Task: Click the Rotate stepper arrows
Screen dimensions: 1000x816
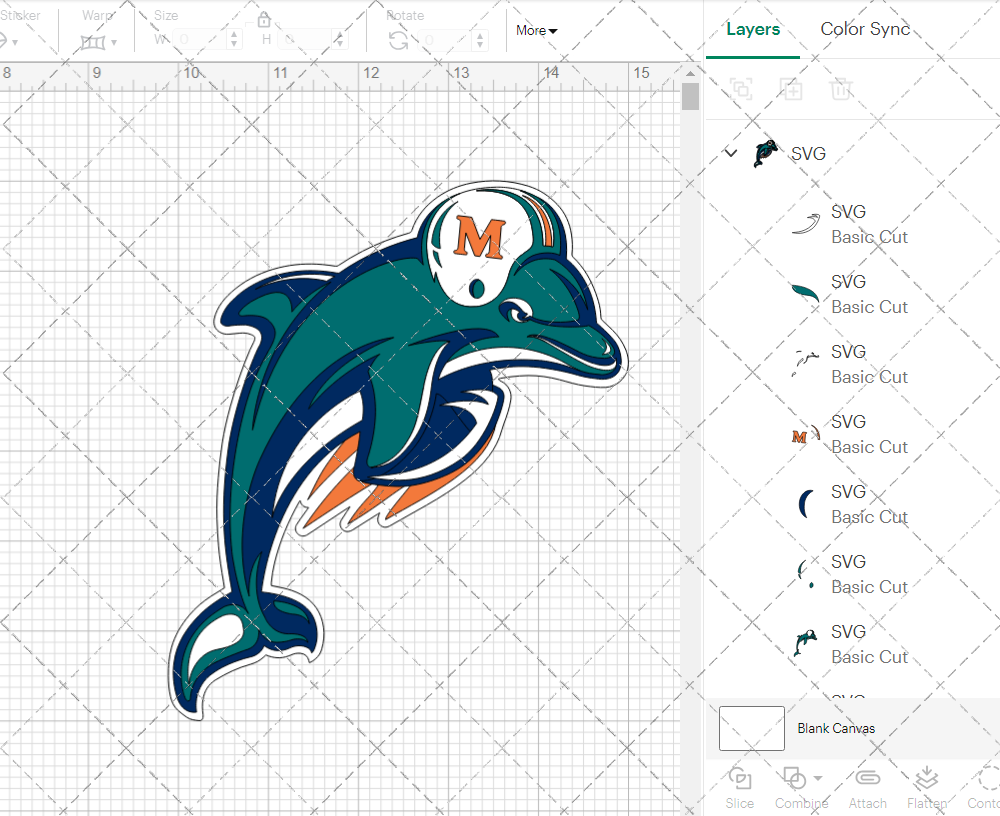Action: 480,40
